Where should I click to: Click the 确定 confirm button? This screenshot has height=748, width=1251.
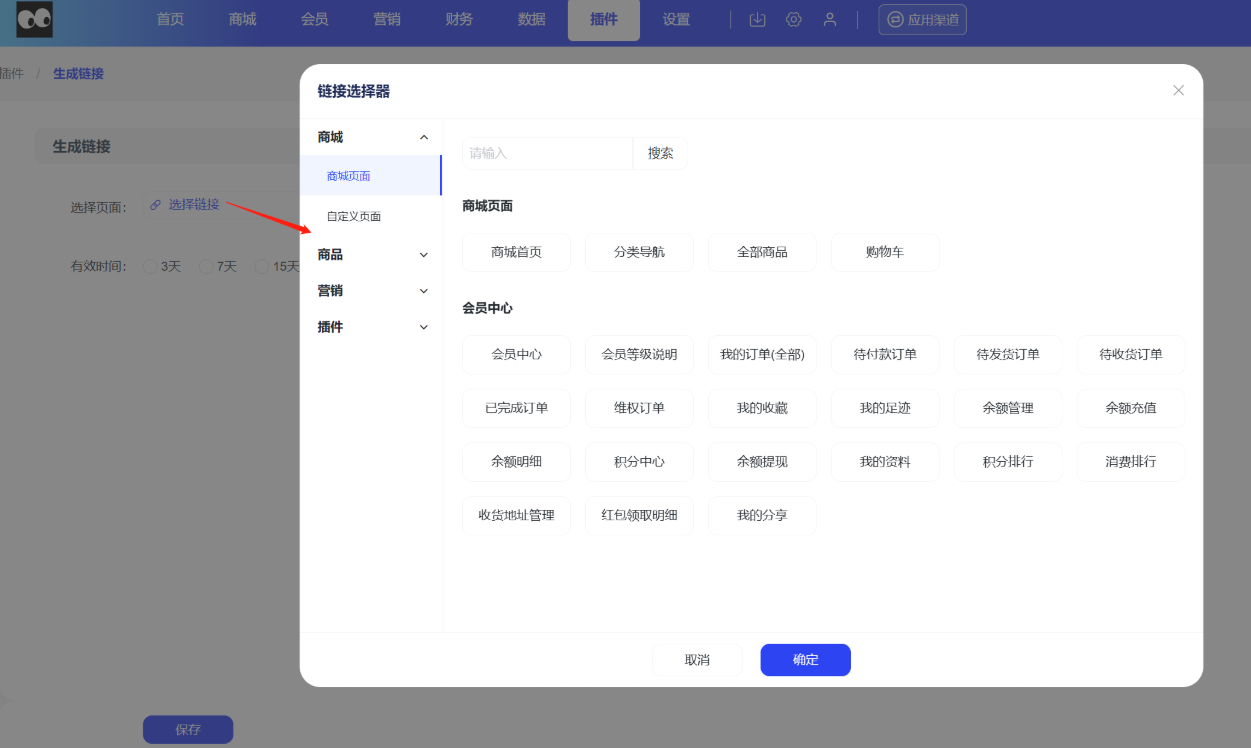(805, 660)
